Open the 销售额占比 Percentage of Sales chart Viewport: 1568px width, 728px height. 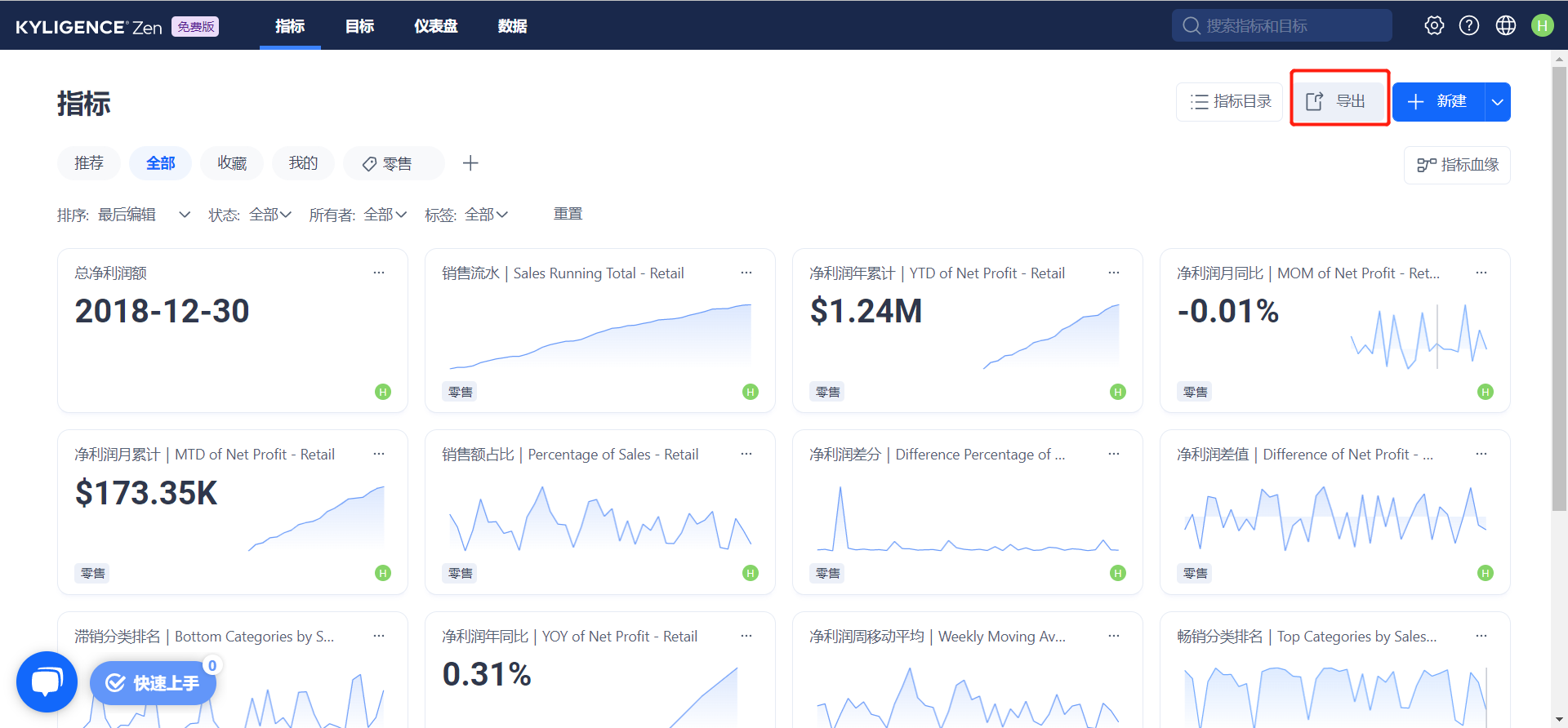pos(600,518)
